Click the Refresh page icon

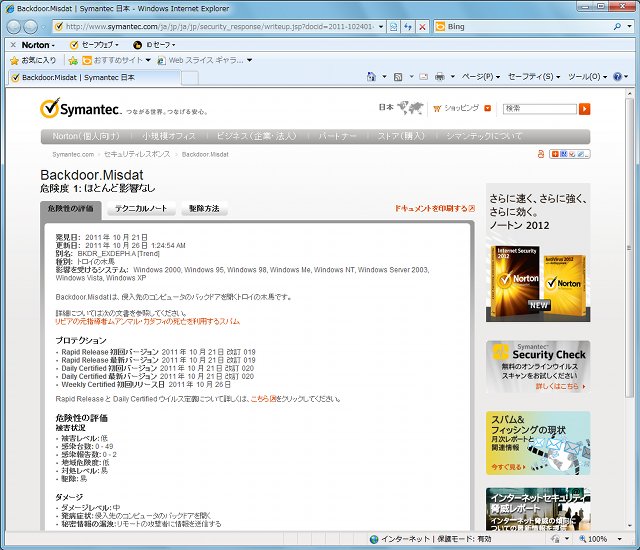point(408,27)
